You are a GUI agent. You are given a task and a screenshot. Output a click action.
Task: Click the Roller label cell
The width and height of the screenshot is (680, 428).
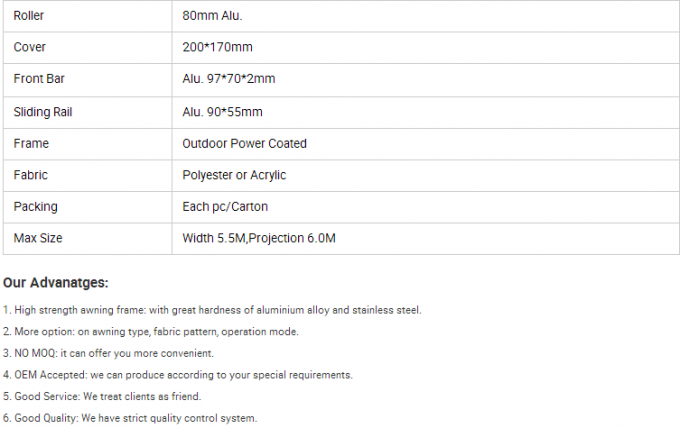[30, 16]
